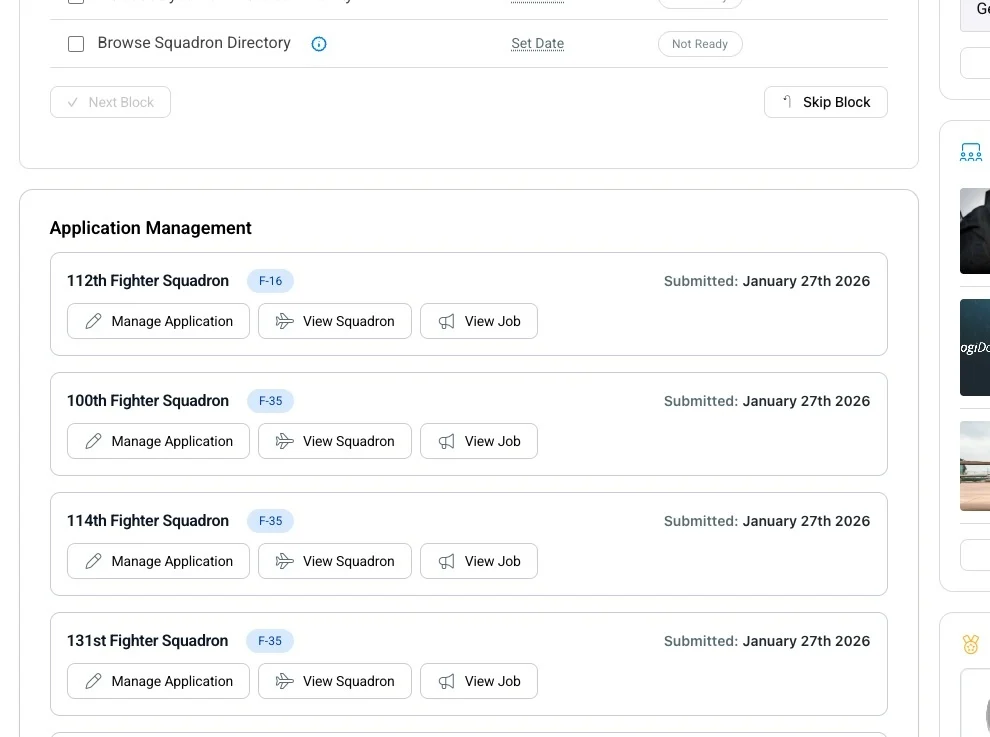
Task: Click 131st Squadron submitted date January 27th 2026
Action: coord(806,641)
